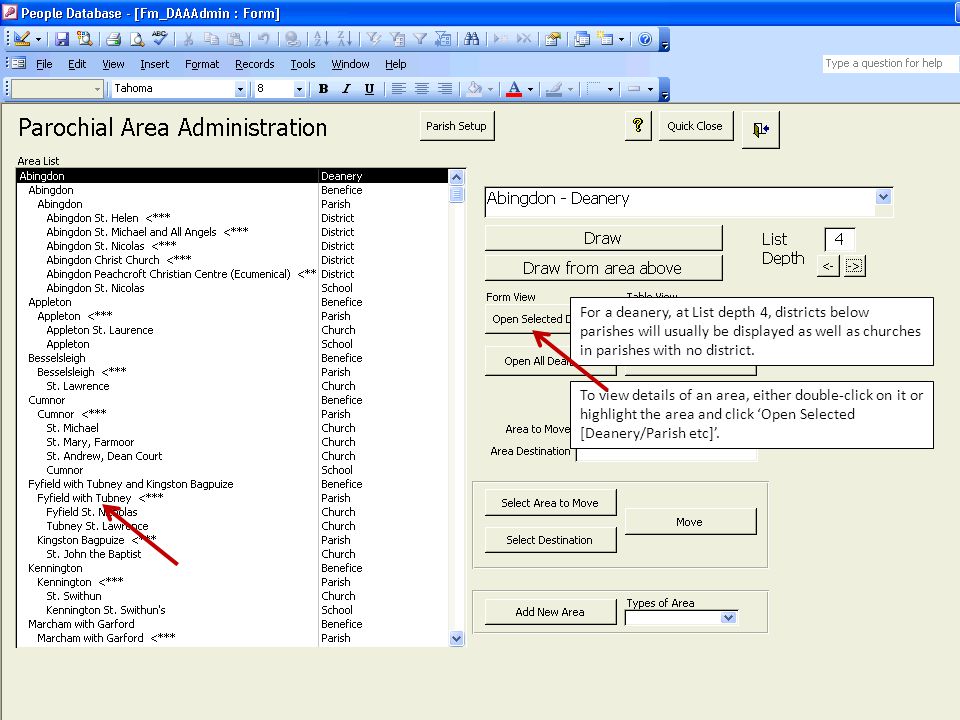
Task: Open Print Preview icon
Action: (137, 39)
